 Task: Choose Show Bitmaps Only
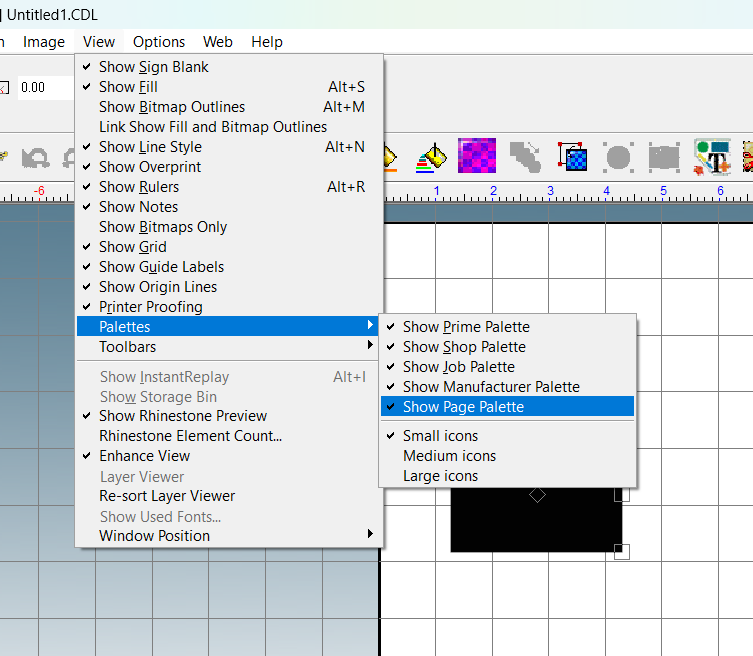coord(229,227)
